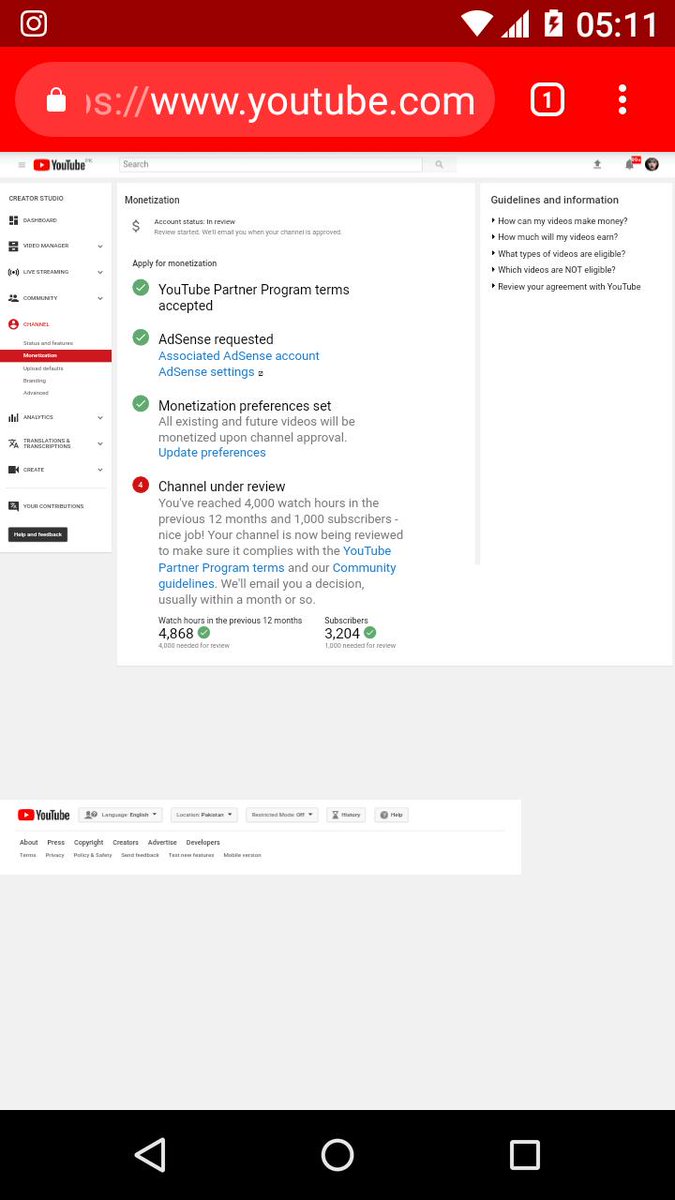Open Branding submenu item
The image size is (675, 1200).
[35, 380]
